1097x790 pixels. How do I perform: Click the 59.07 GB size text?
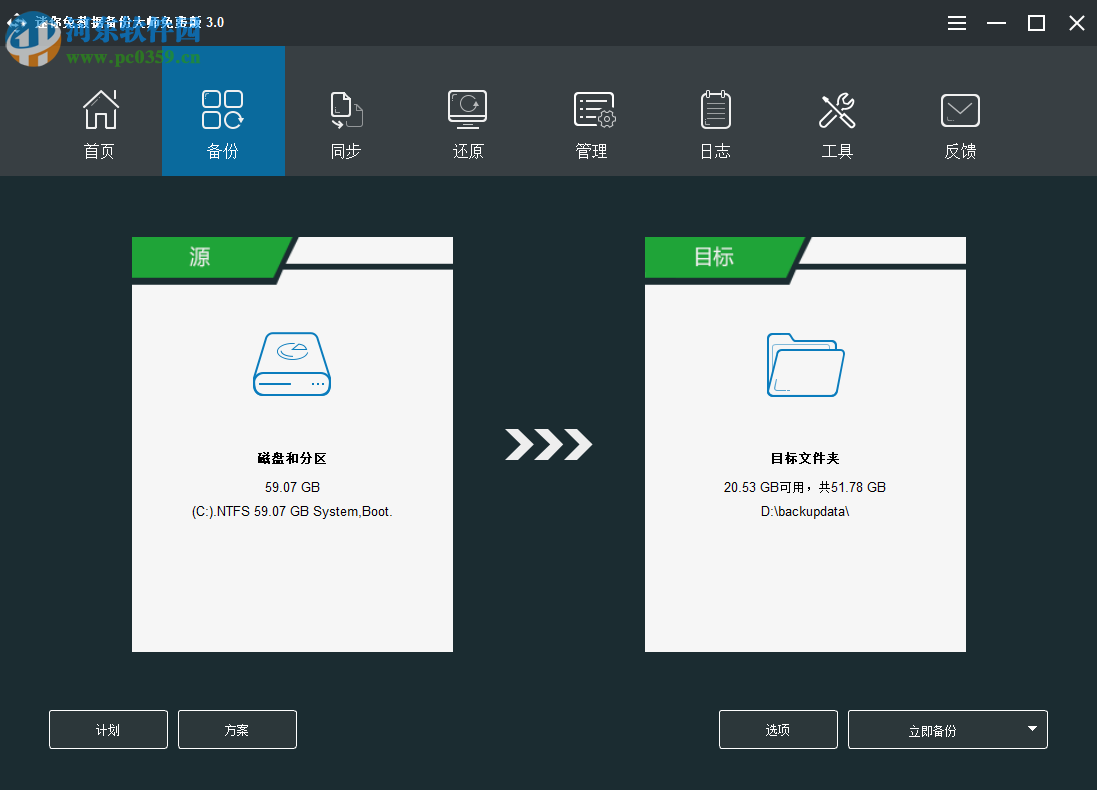coord(292,487)
